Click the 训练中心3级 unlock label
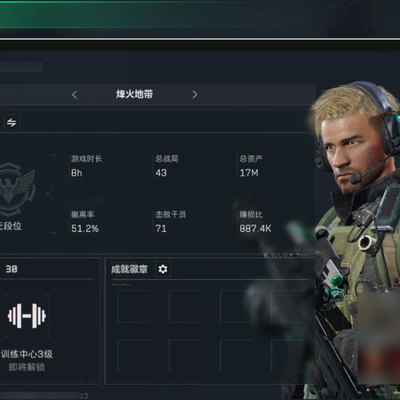400x400 pixels. [27, 354]
